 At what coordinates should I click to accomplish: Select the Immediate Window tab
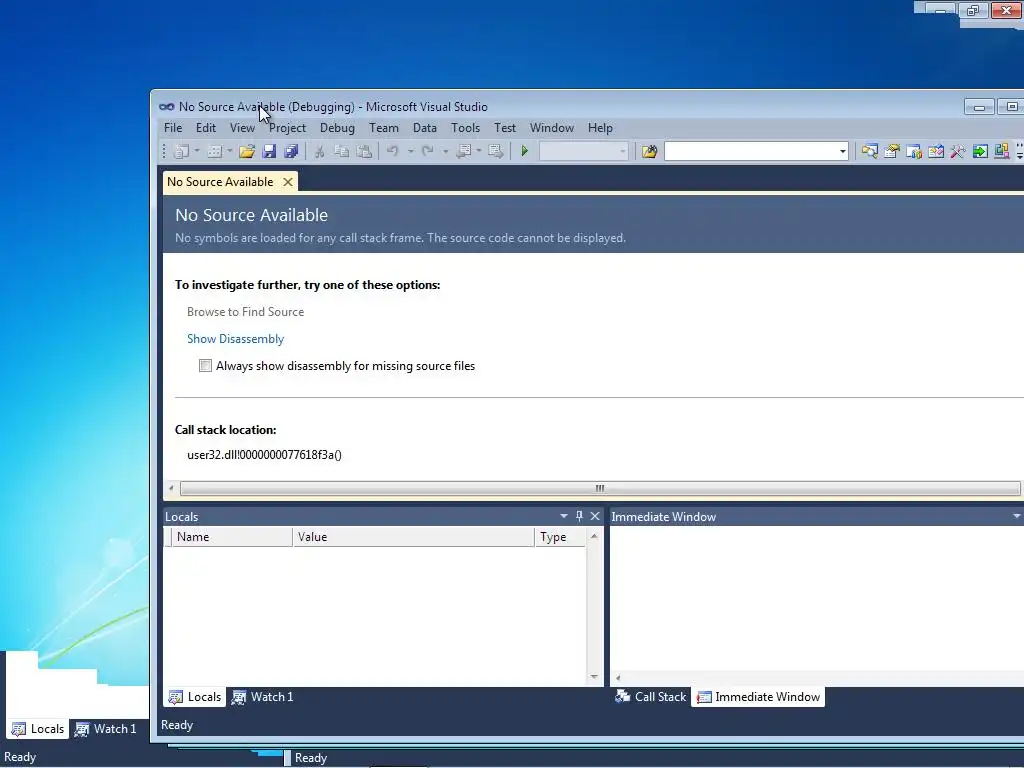758,697
